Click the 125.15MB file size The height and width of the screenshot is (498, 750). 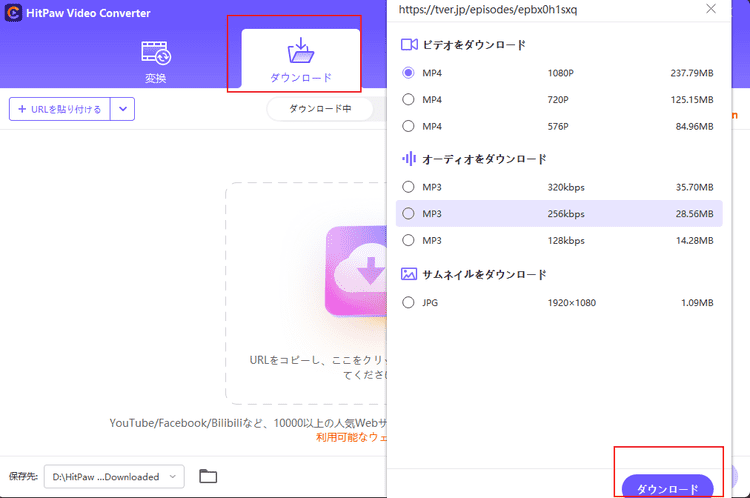[x=692, y=100]
